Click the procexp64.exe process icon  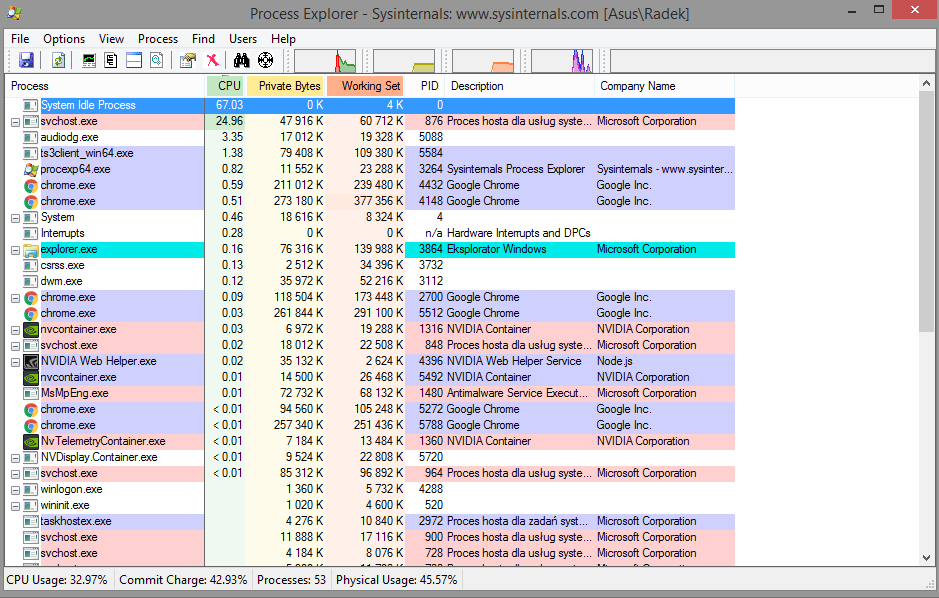coord(31,169)
